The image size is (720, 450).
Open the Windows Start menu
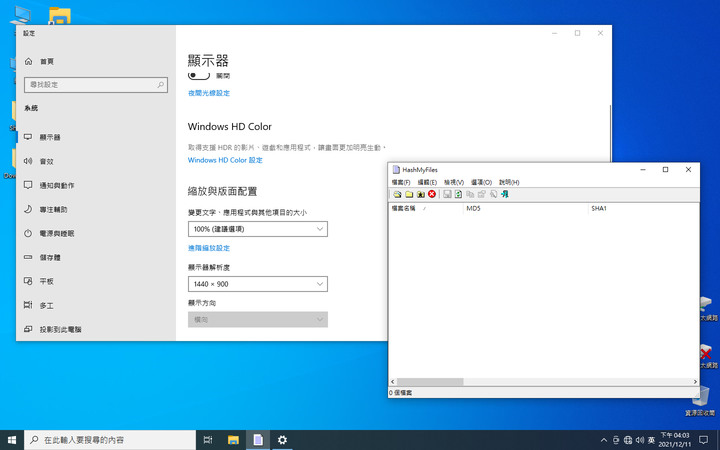[x=11, y=440]
